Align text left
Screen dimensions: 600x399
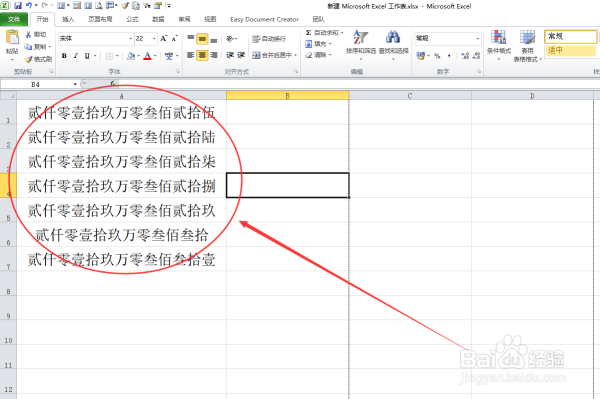(191, 55)
